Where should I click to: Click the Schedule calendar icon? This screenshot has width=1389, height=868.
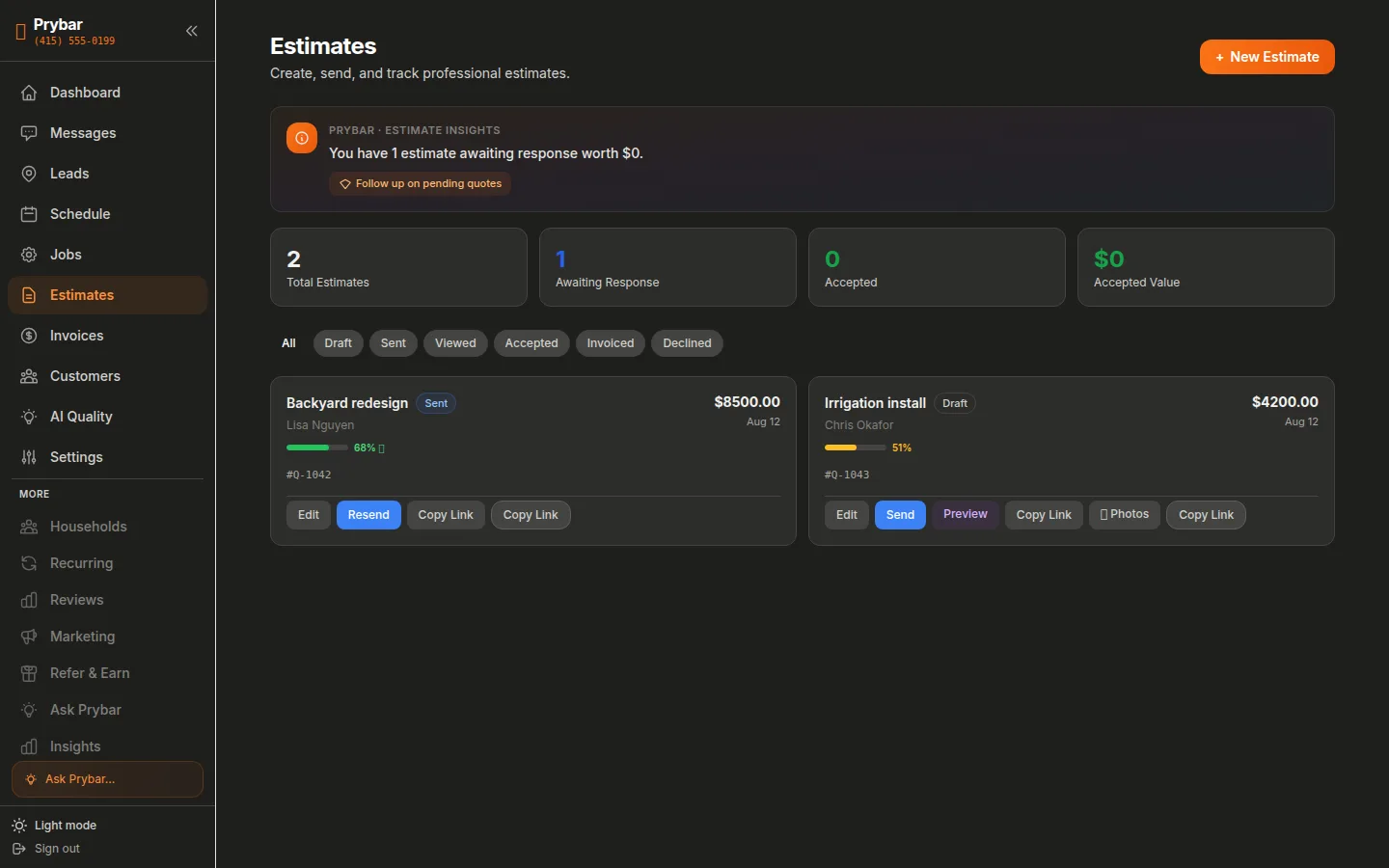pos(29,214)
